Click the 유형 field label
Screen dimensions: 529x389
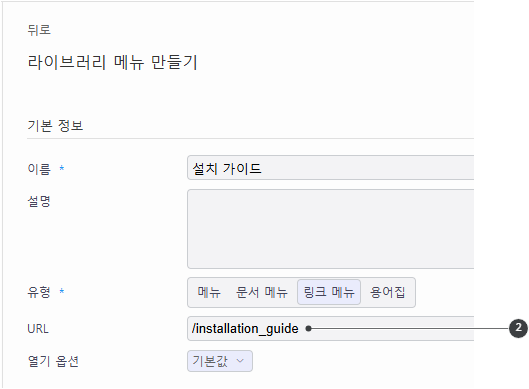pos(39,292)
